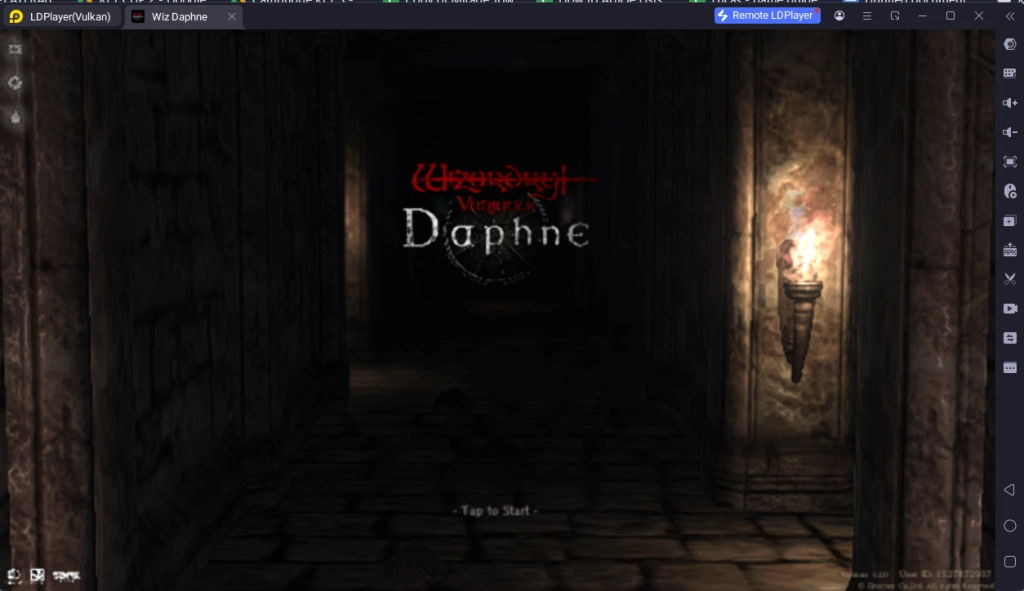Open keyboard mapping settings icon
The image size is (1024, 591).
click(x=1010, y=73)
